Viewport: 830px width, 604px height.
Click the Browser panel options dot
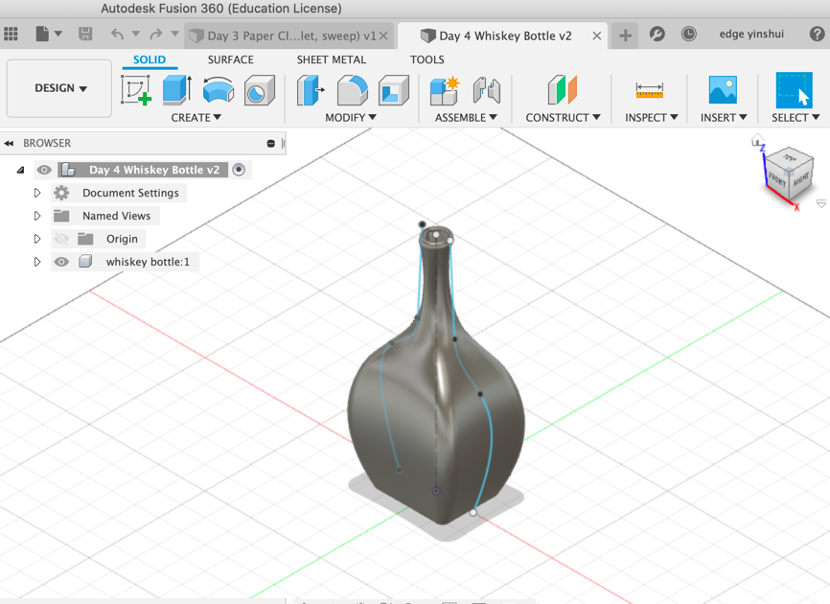point(270,143)
